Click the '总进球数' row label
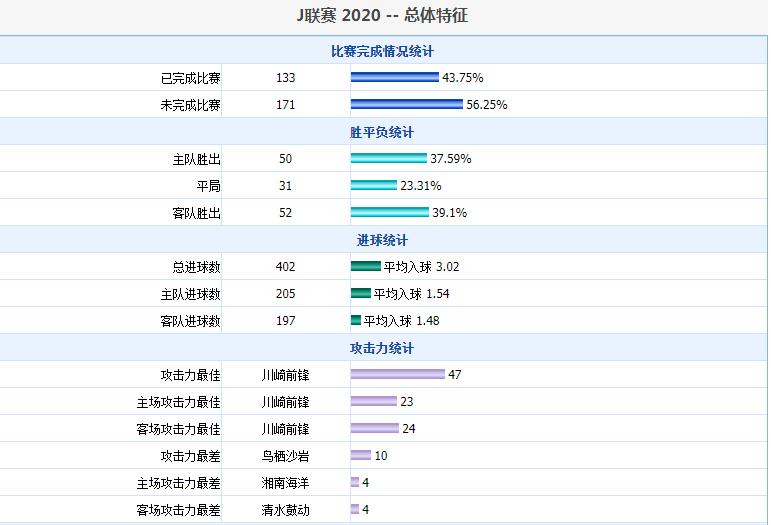771x525 pixels. click(196, 267)
